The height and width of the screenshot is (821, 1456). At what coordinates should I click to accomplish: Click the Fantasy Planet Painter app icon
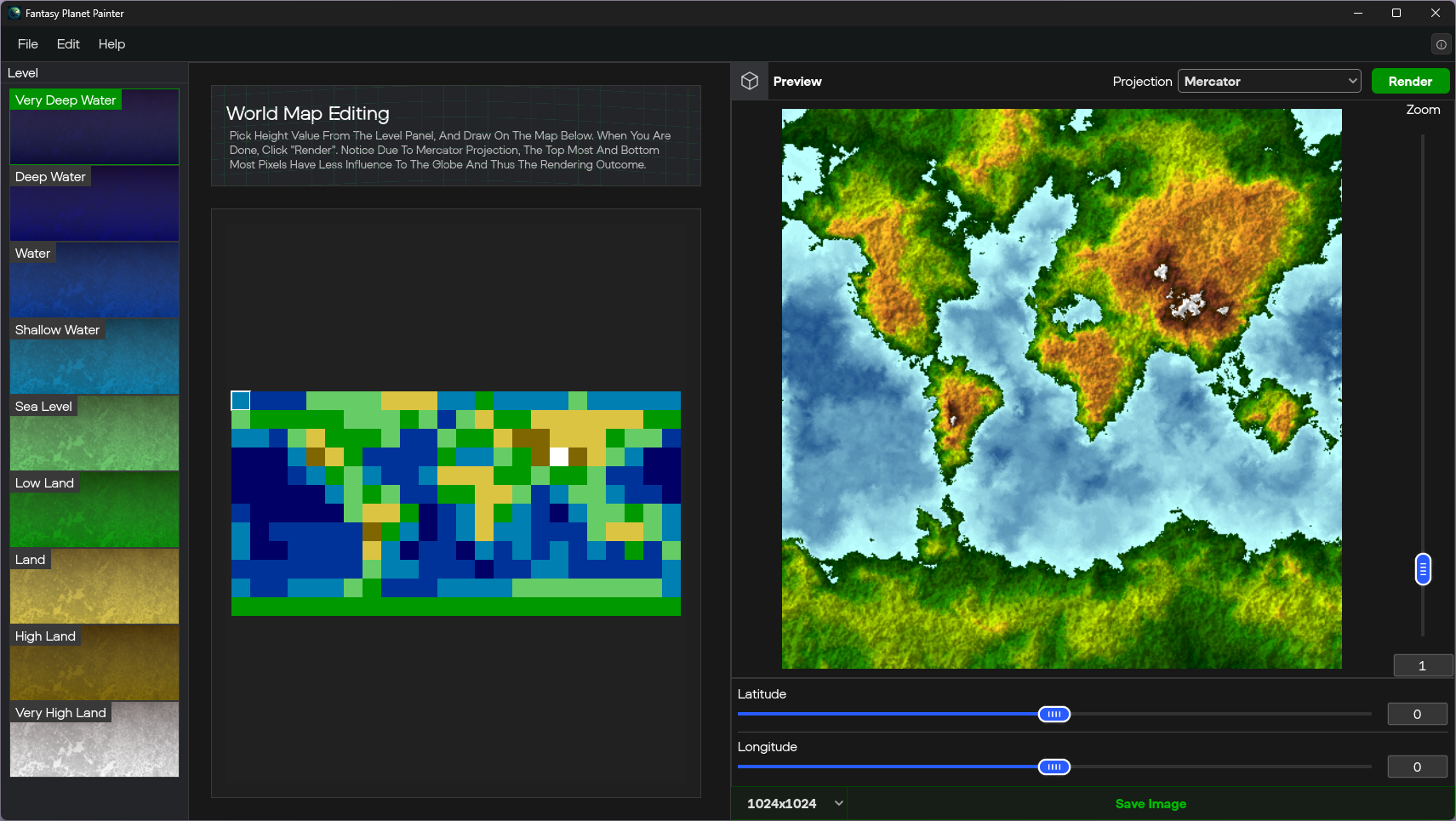14,13
